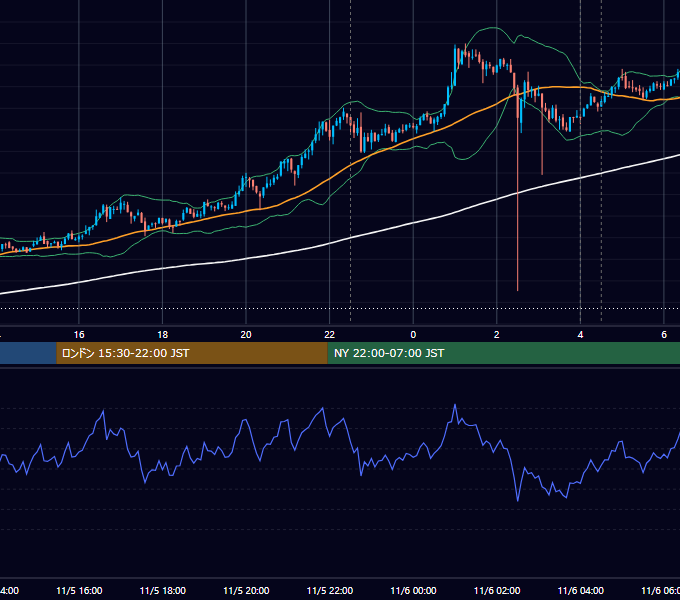Click the London 15:30-22:00 JST session bar
This screenshot has height=600, width=680.
tap(192, 353)
